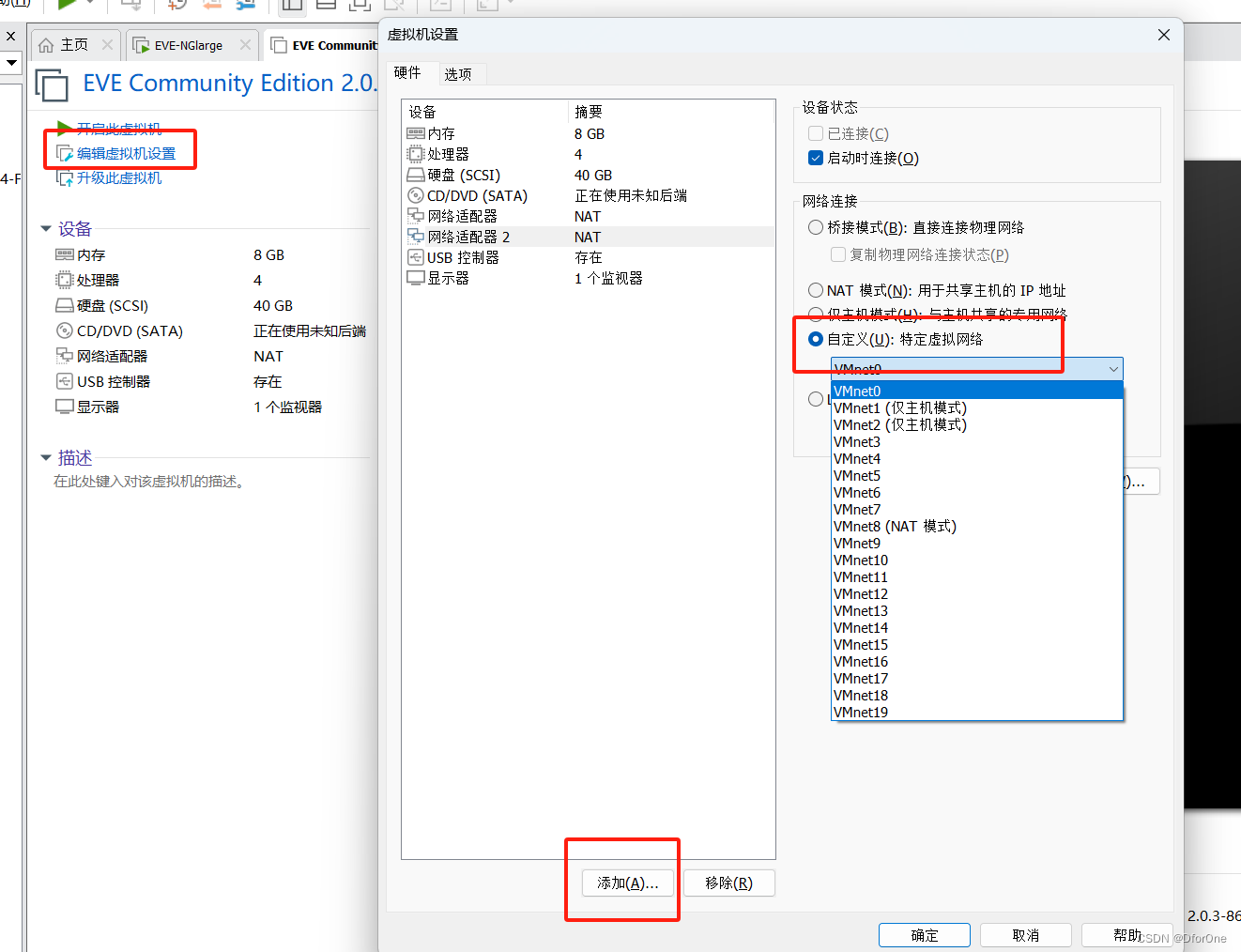Click USB 控制器 icon in main window devices

pyautogui.click(x=65, y=381)
